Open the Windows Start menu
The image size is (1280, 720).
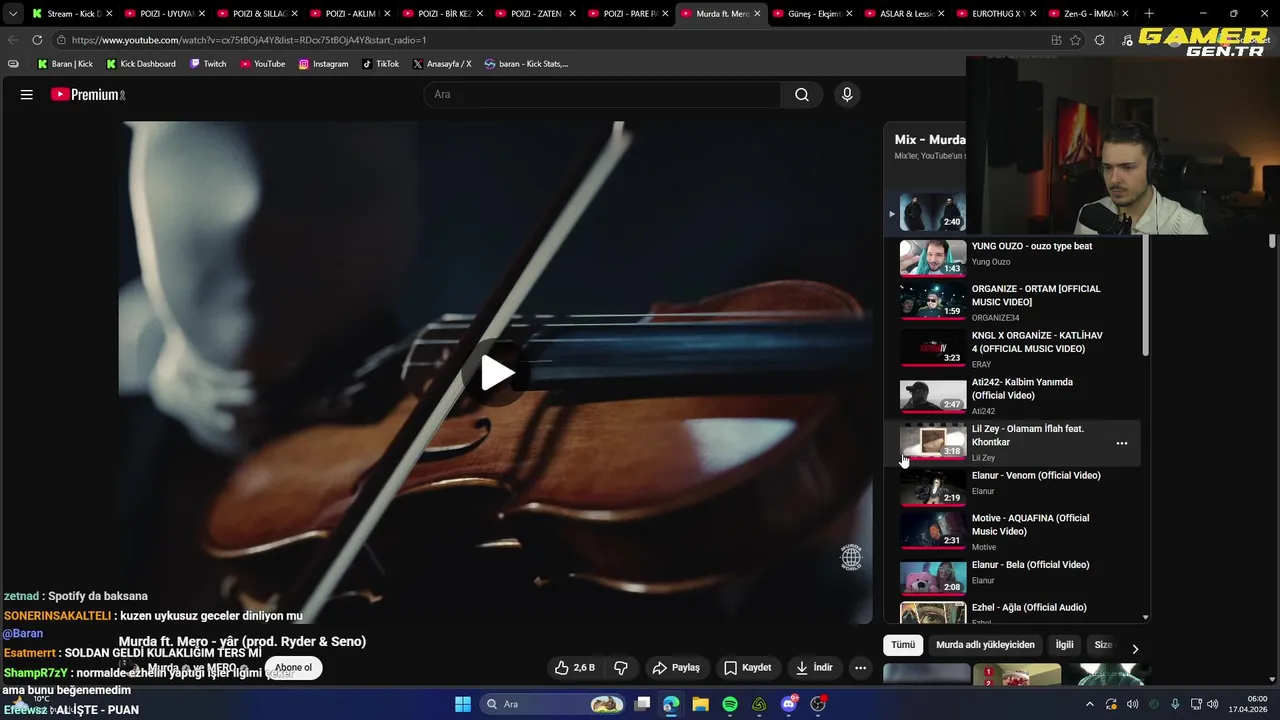tap(463, 704)
